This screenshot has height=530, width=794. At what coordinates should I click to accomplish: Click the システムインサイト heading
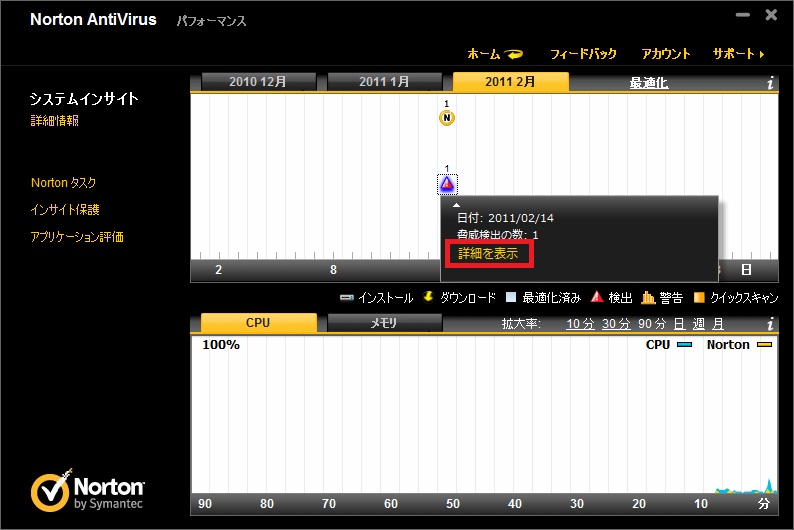tap(84, 99)
